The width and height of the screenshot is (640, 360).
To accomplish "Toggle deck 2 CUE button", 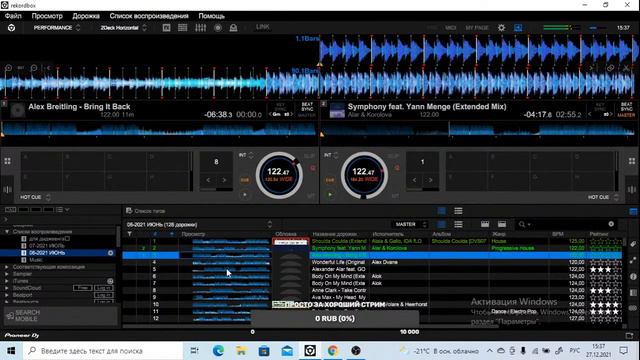I will pyautogui.click(x=330, y=180).
